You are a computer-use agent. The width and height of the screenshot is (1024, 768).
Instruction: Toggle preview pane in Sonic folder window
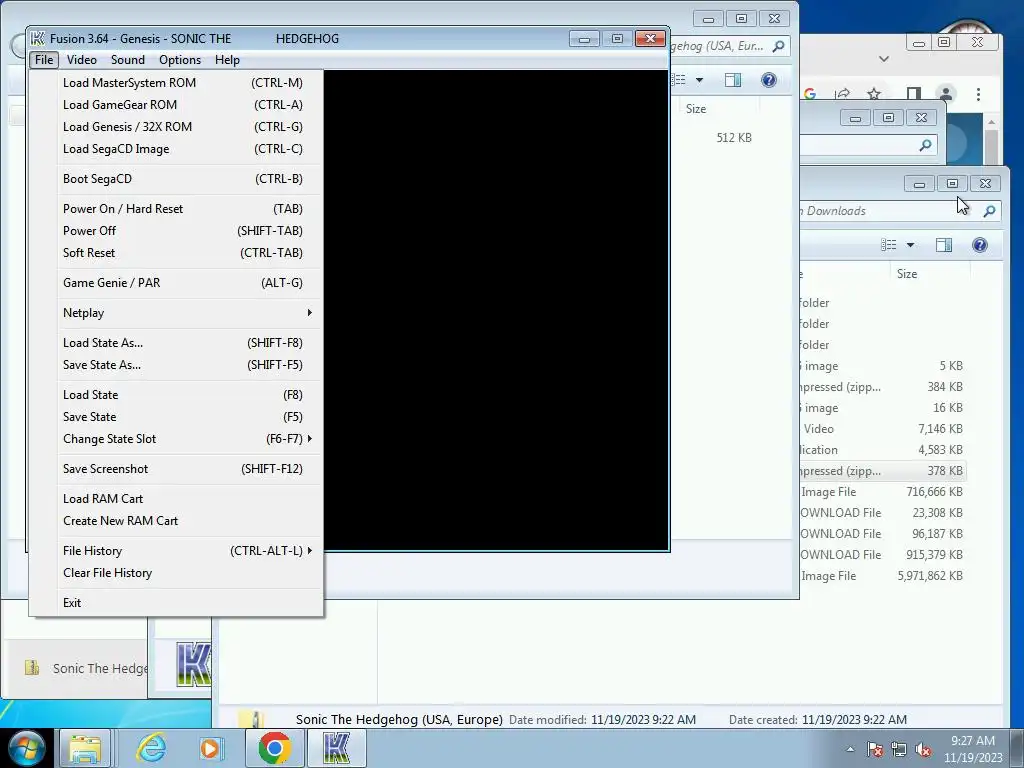(x=733, y=80)
